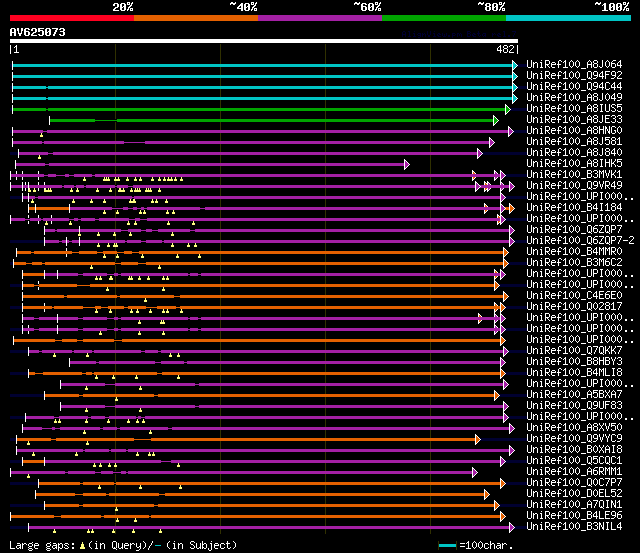Click the red 20% identity legend segment

pyautogui.click(x=72, y=18)
